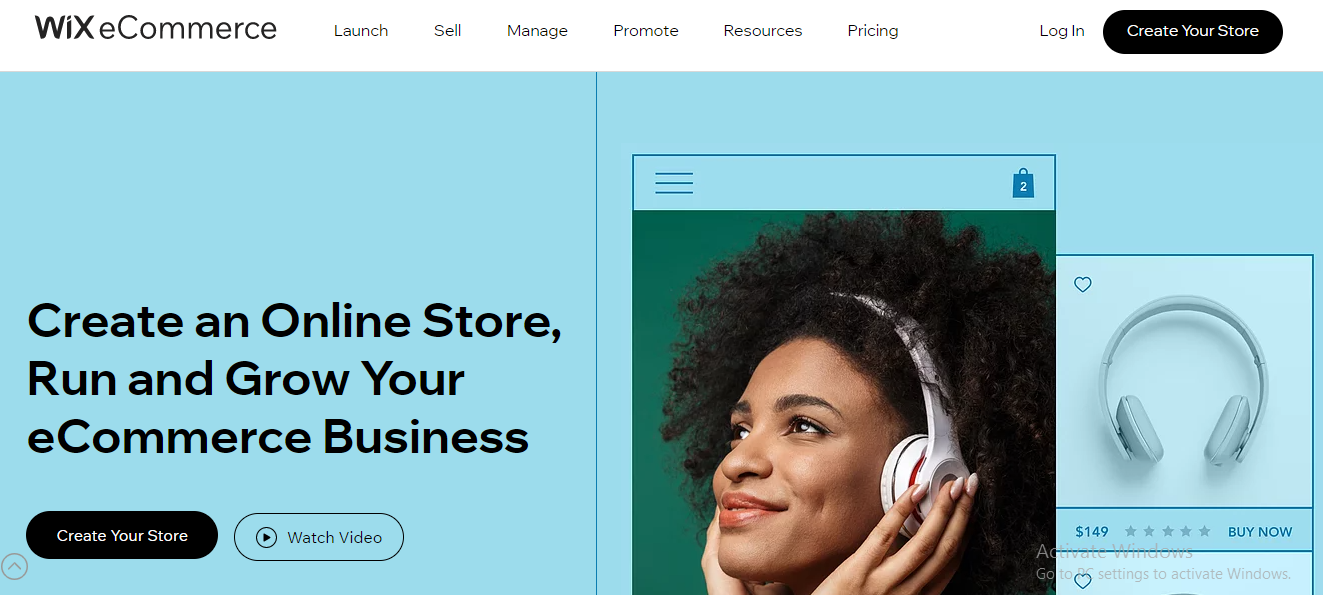The width and height of the screenshot is (1323, 595).
Task: Go to the Pricing page
Action: (873, 31)
